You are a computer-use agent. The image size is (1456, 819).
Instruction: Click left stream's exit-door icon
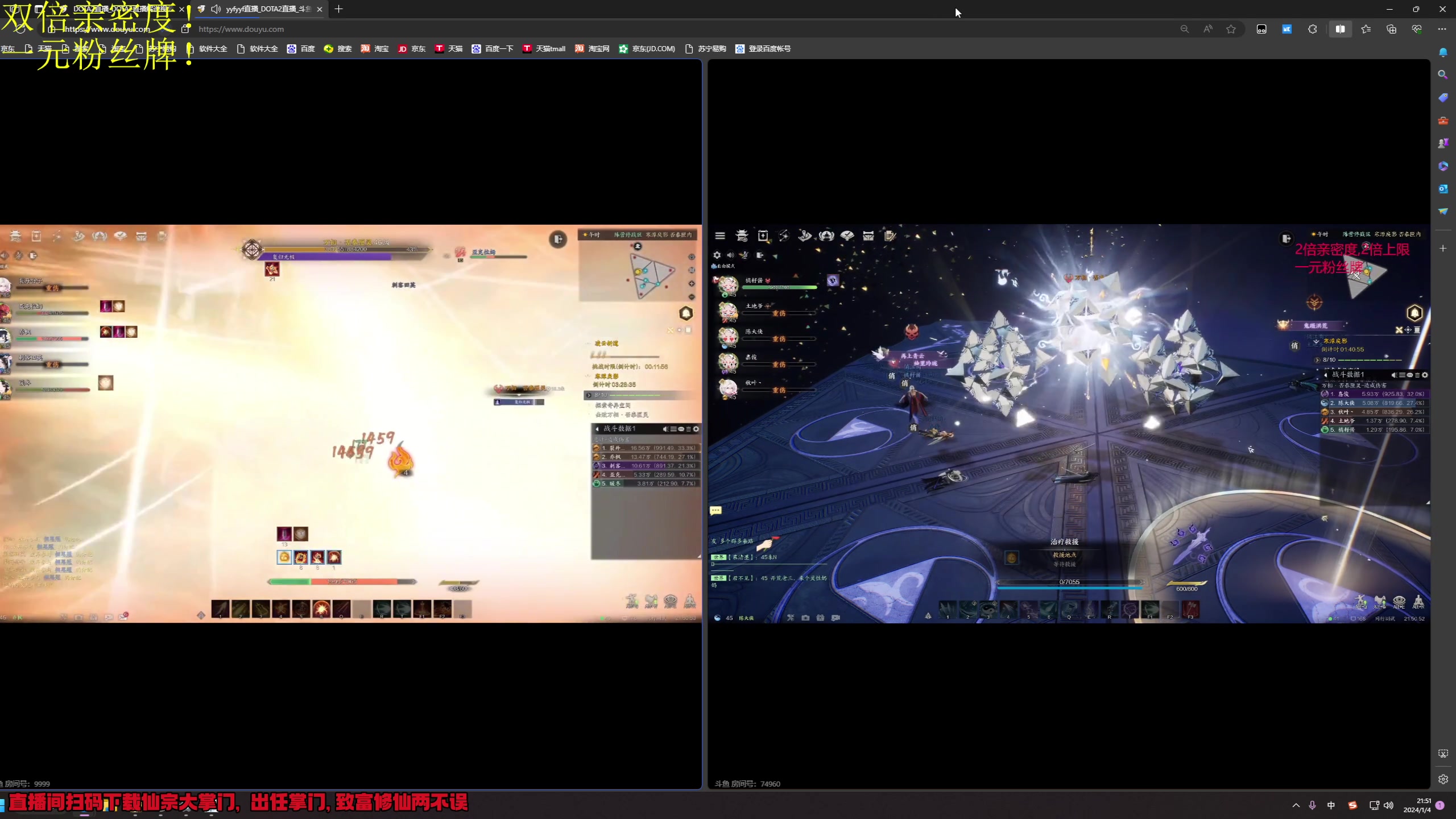click(558, 239)
